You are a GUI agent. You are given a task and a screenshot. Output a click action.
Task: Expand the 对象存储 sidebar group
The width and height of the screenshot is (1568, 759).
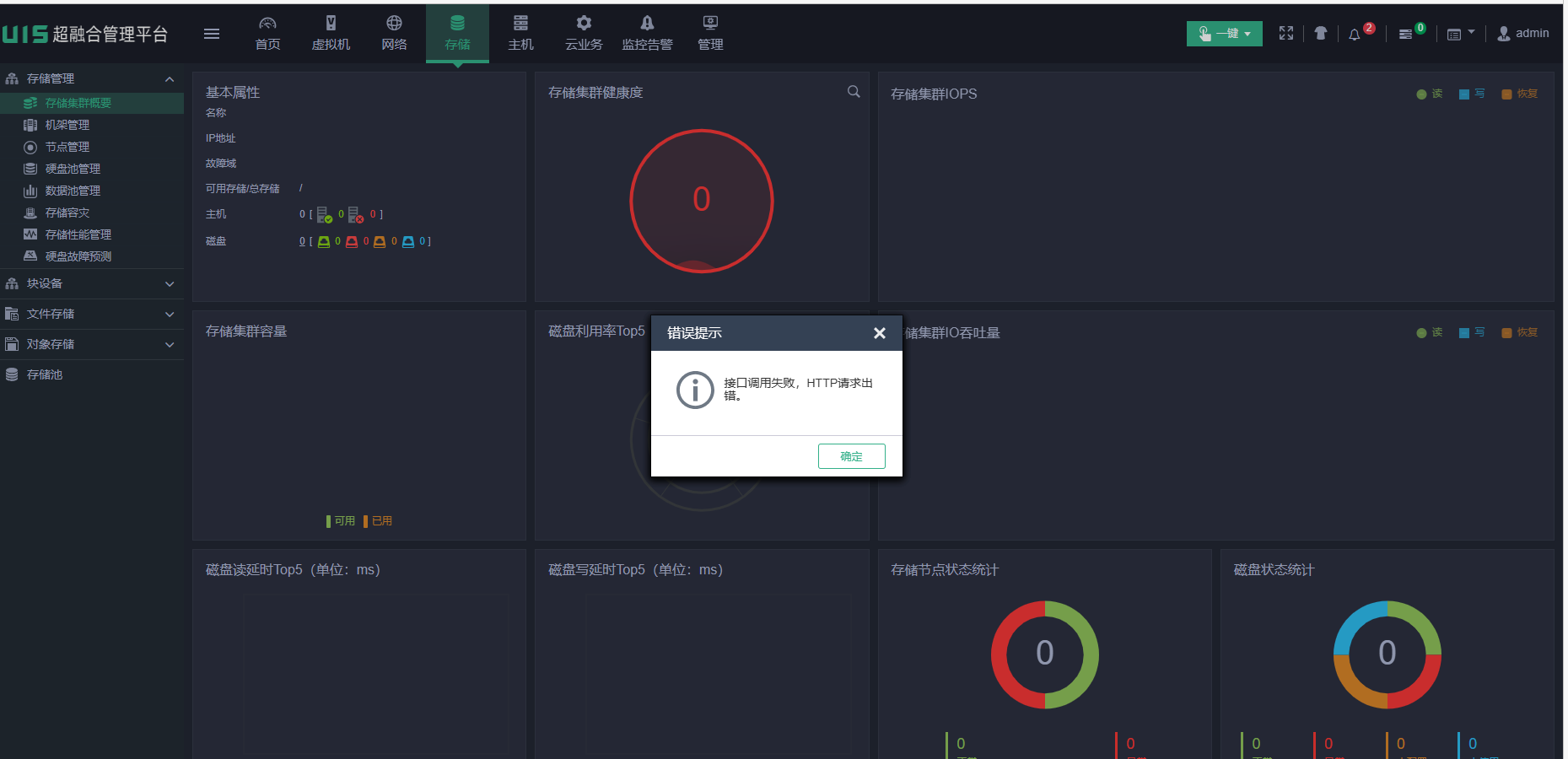coord(92,344)
